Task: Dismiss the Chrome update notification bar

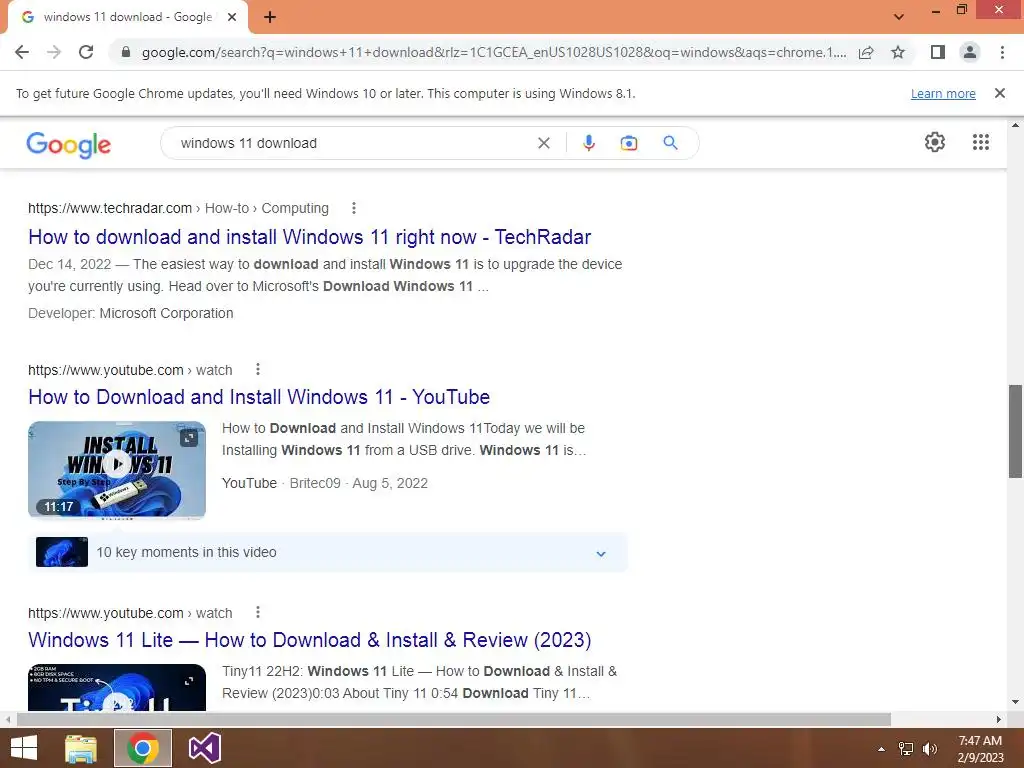Action: coord(1000,93)
